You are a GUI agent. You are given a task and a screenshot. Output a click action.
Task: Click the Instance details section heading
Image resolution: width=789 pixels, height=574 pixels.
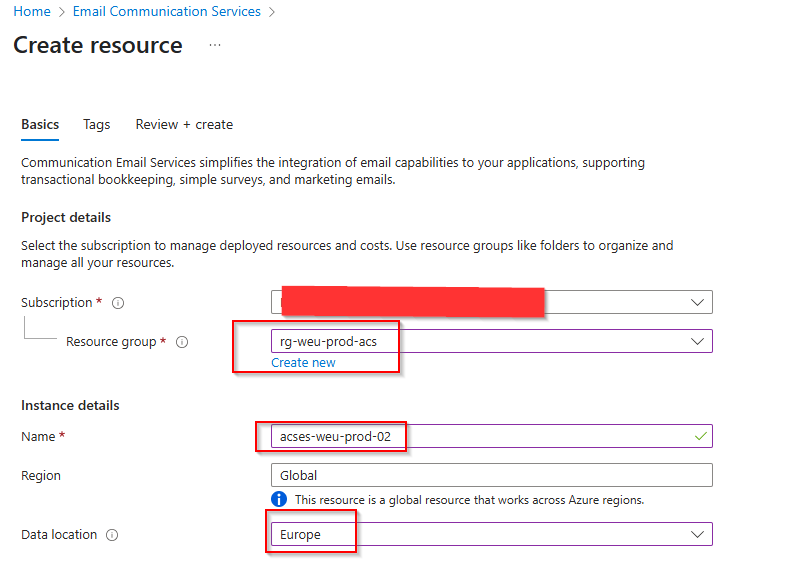[70, 406]
